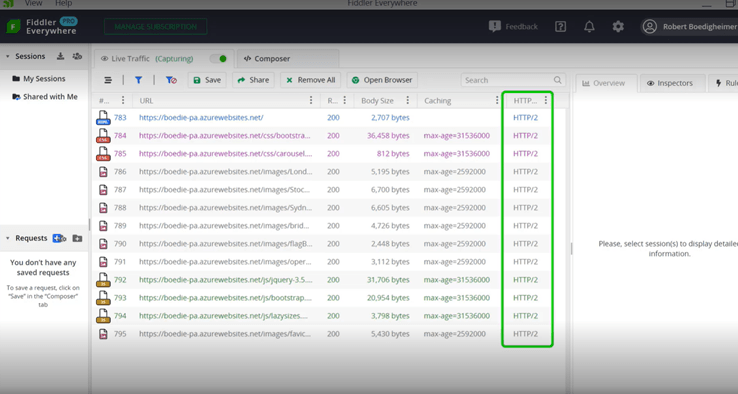Create new request folder icon

[78, 238]
